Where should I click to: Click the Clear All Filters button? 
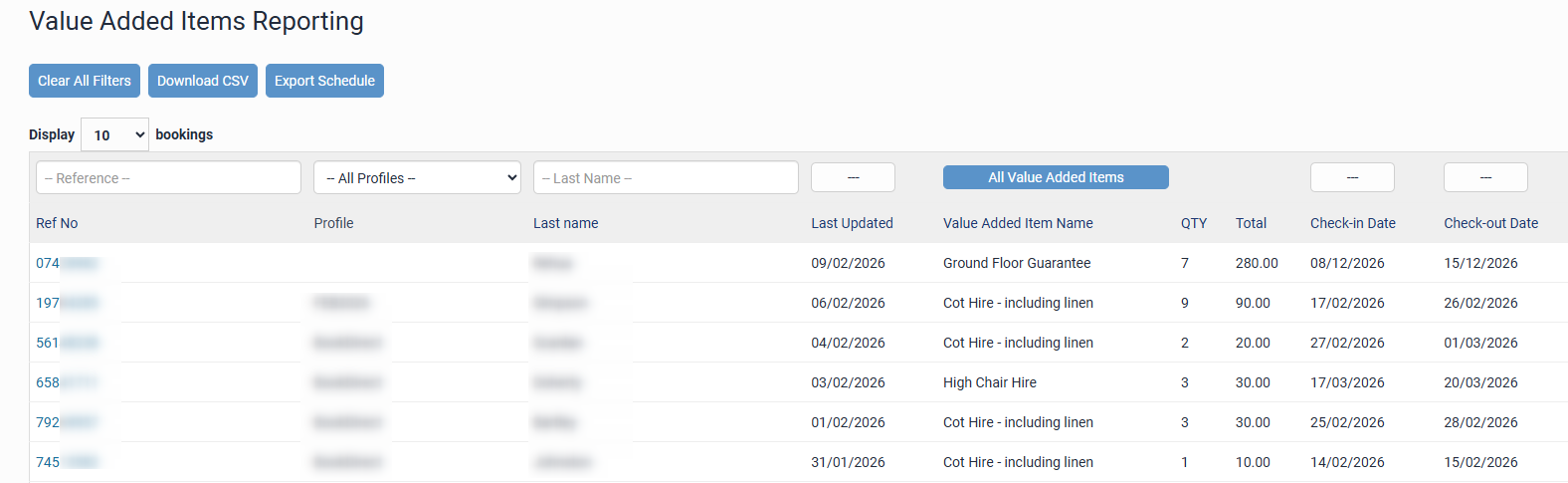pos(85,81)
